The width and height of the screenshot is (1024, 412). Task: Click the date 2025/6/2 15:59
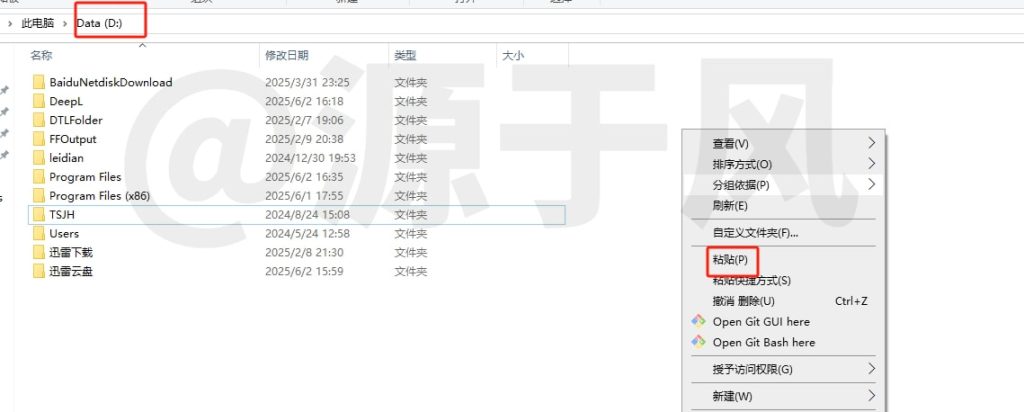(x=304, y=272)
